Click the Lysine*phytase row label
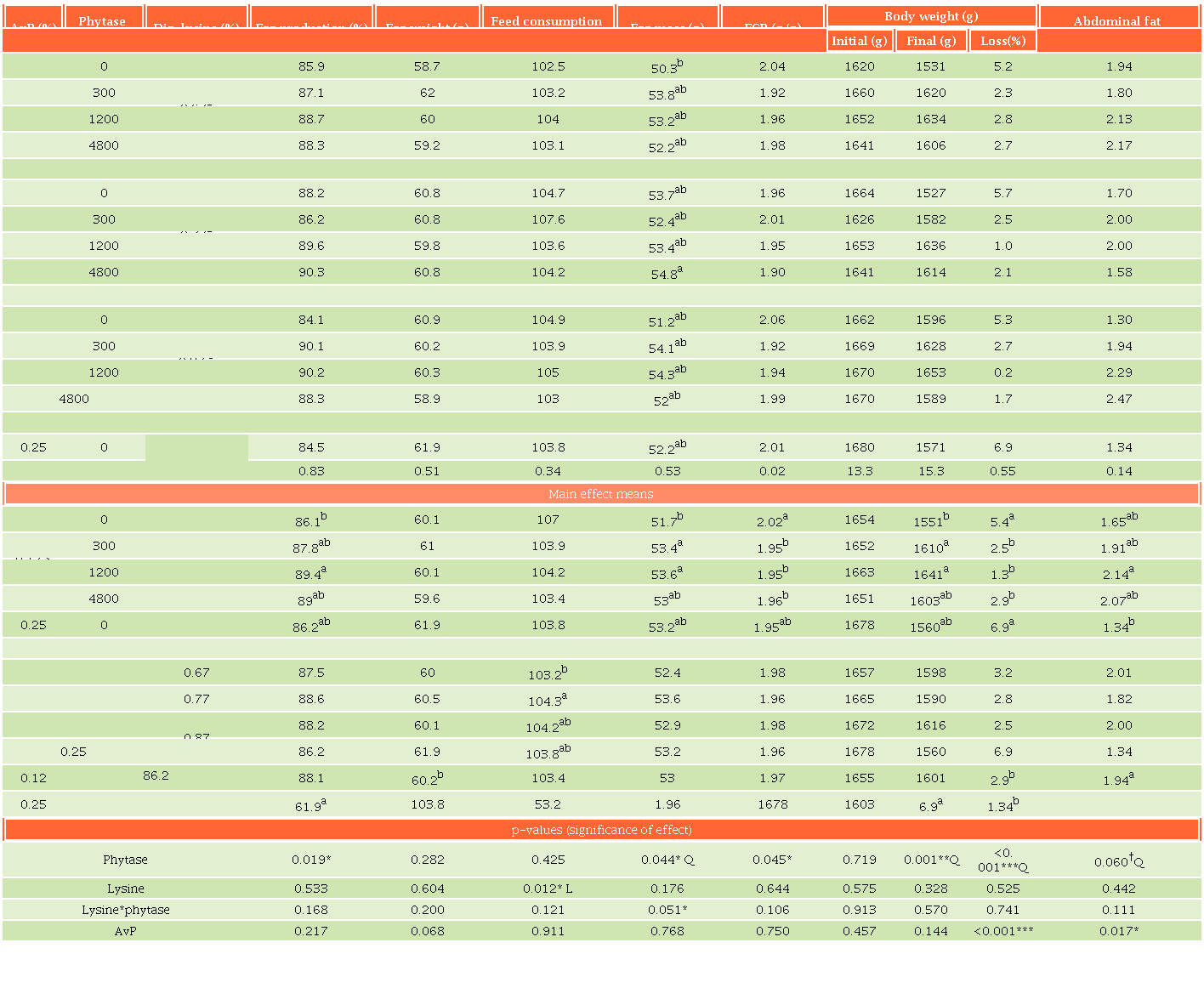The image size is (1204, 988). [126, 910]
